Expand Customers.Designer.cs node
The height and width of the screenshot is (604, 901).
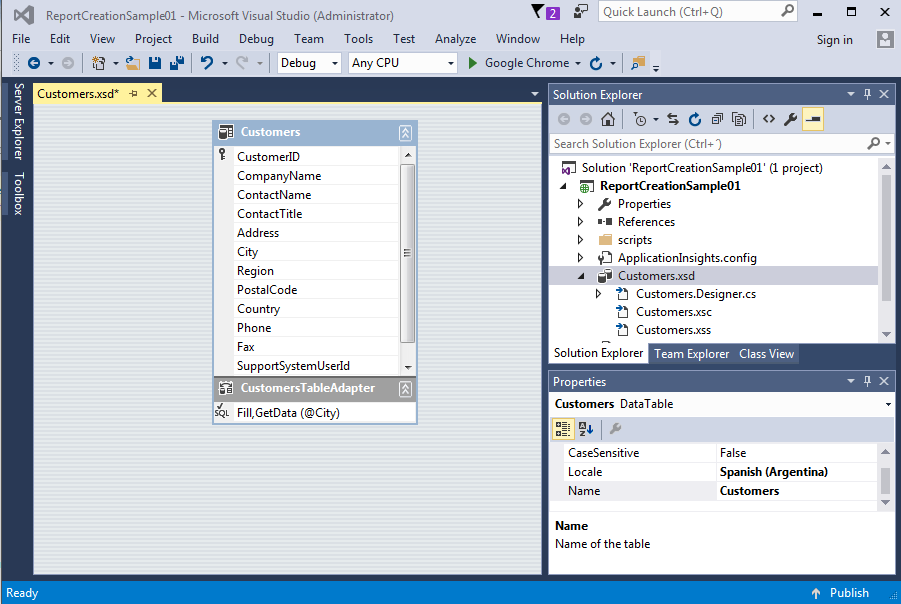[x=598, y=294]
